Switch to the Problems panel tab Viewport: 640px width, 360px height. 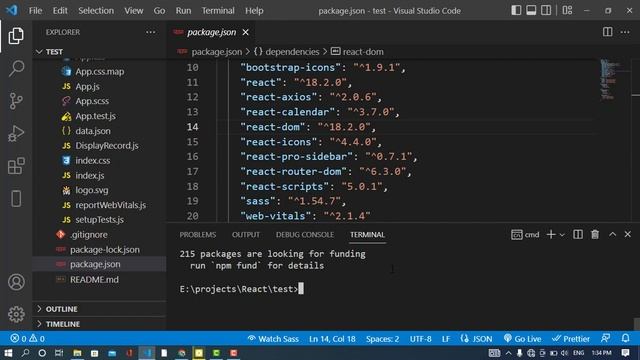[x=198, y=235]
